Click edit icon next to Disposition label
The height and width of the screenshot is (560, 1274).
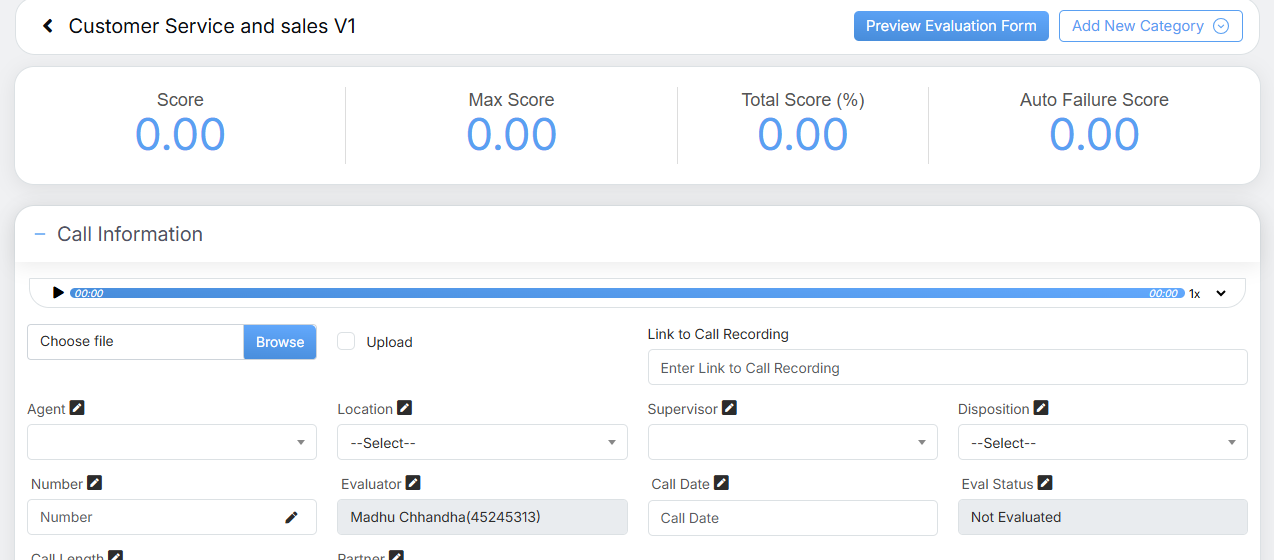[x=1041, y=408]
